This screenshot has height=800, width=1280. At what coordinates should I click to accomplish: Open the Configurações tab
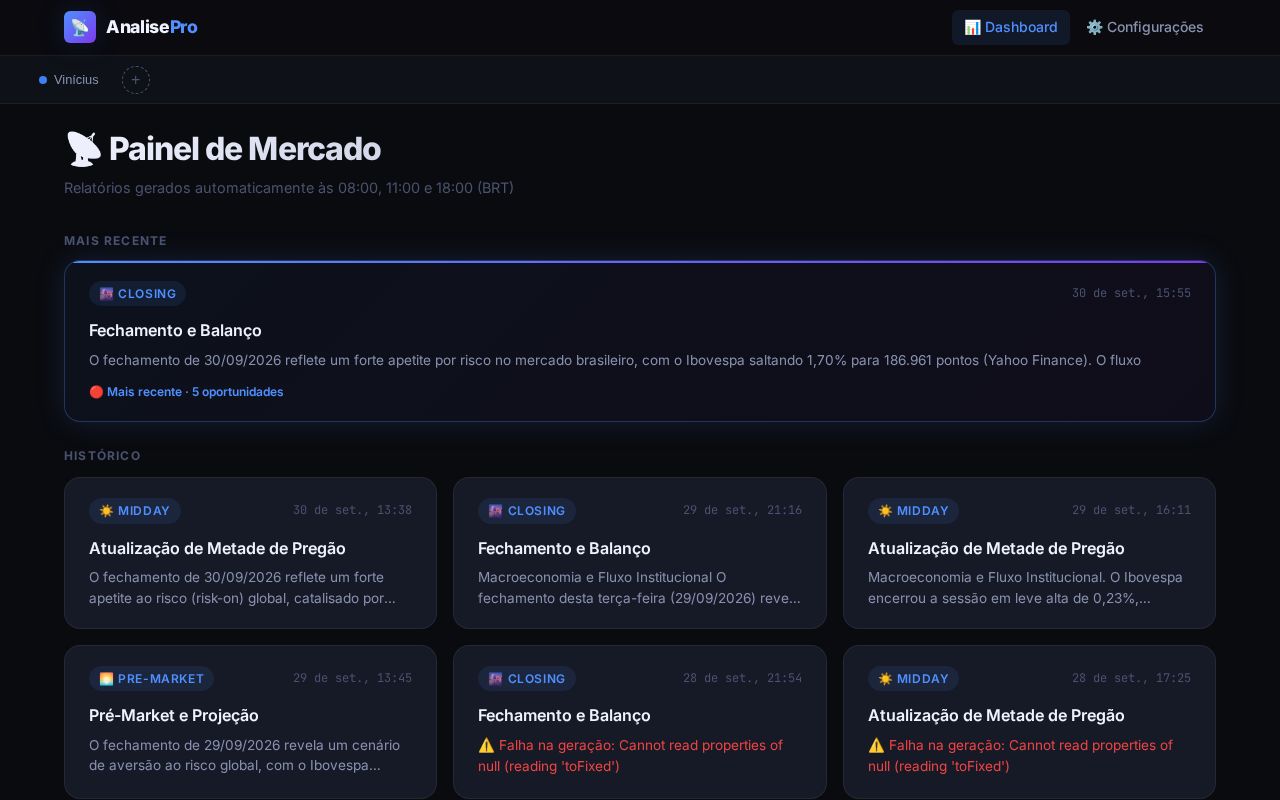[x=1145, y=27]
